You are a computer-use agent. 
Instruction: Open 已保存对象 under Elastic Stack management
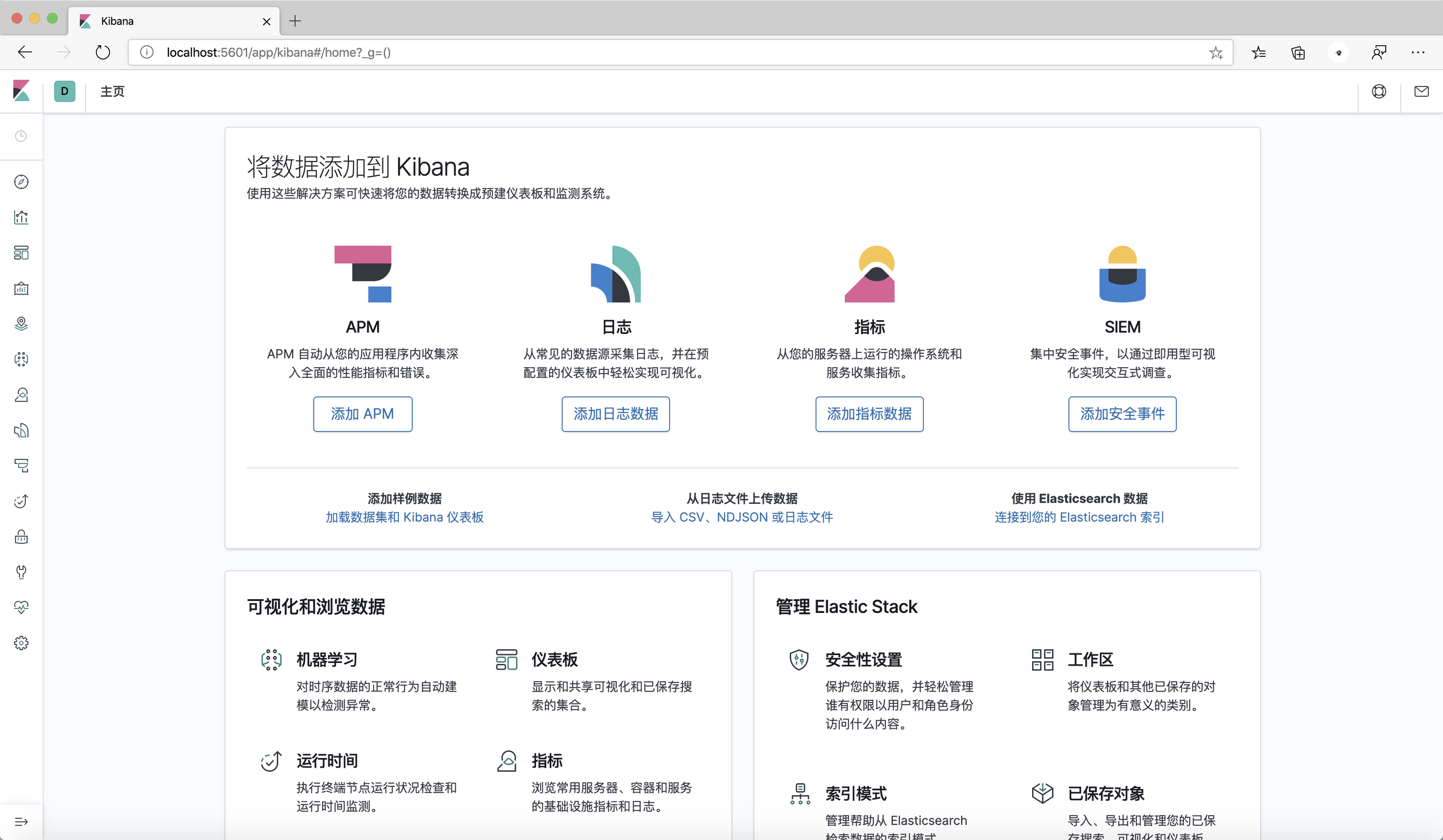coord(1106,794)
